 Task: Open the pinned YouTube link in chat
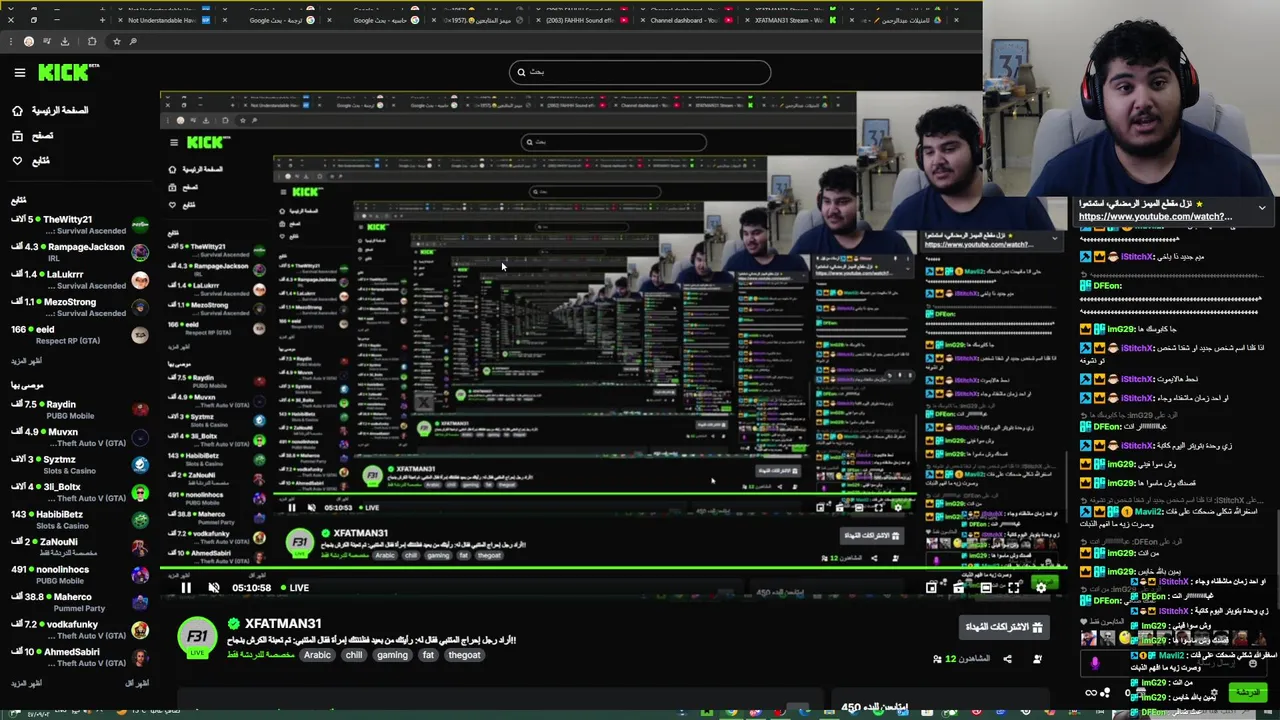(x=1155, y=216)
